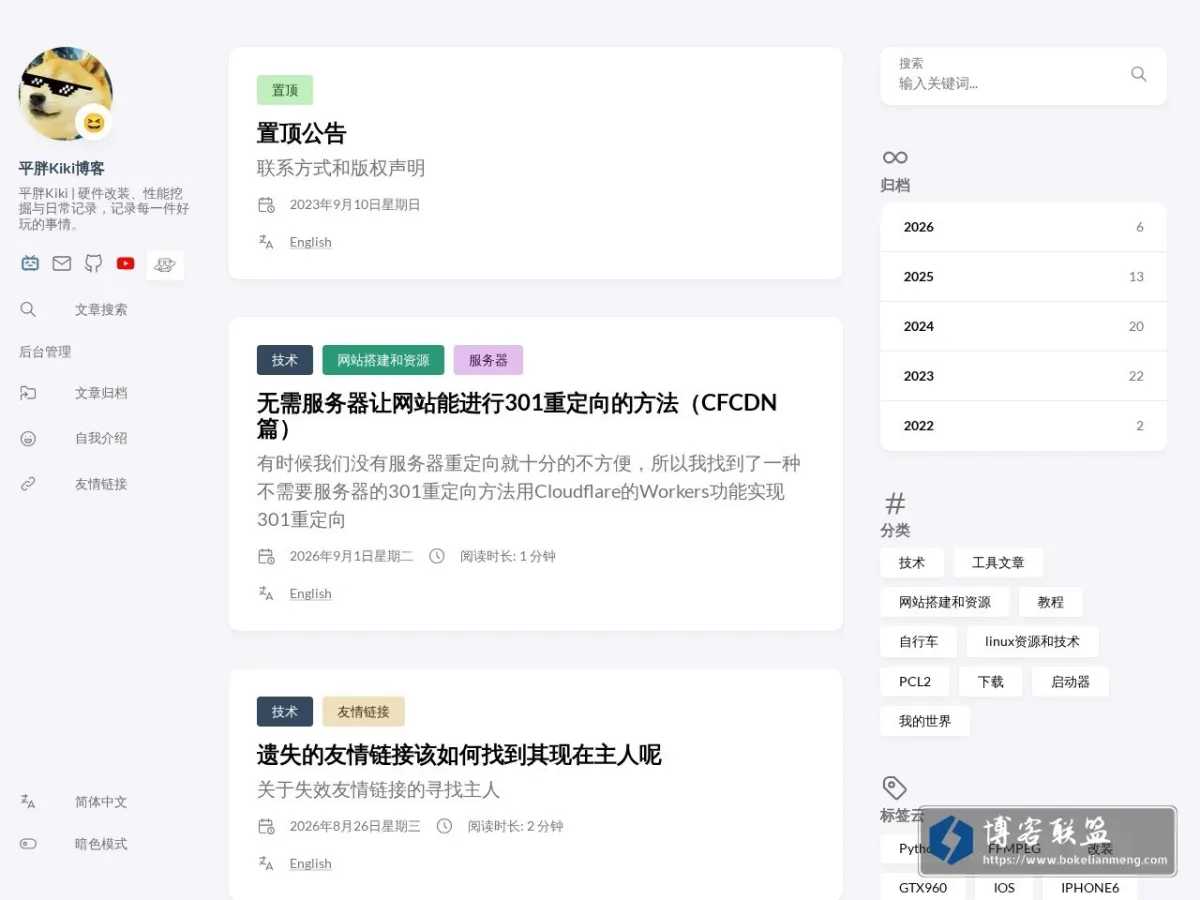Click the 后台管理 sidebar label
1200x900 pixels.
(45, 352)
